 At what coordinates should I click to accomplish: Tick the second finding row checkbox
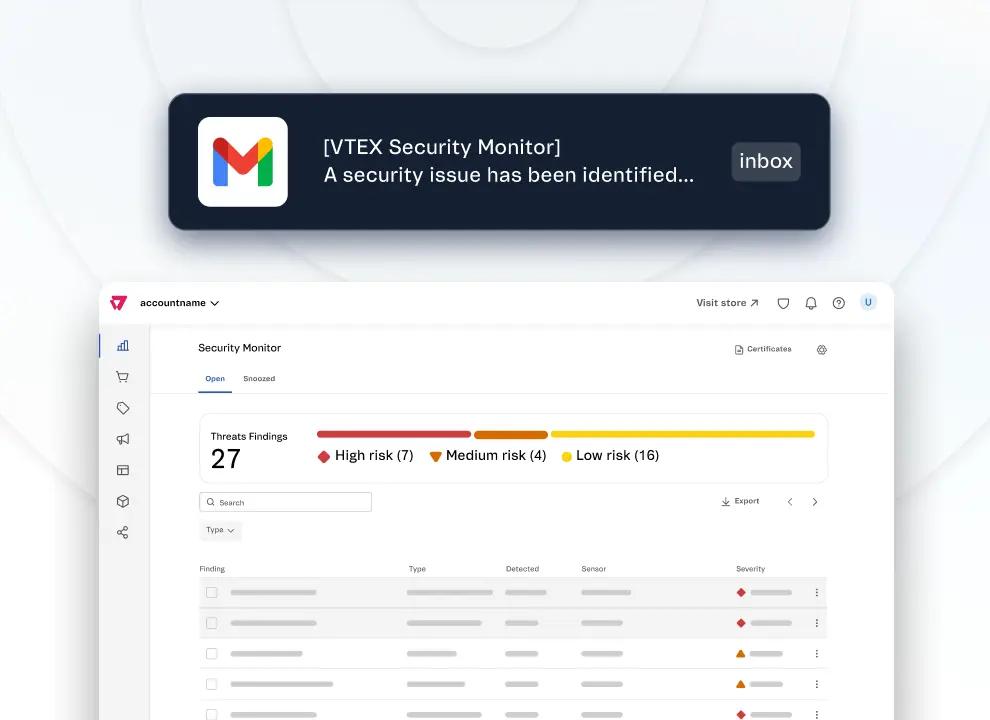(x=211, y=623)
